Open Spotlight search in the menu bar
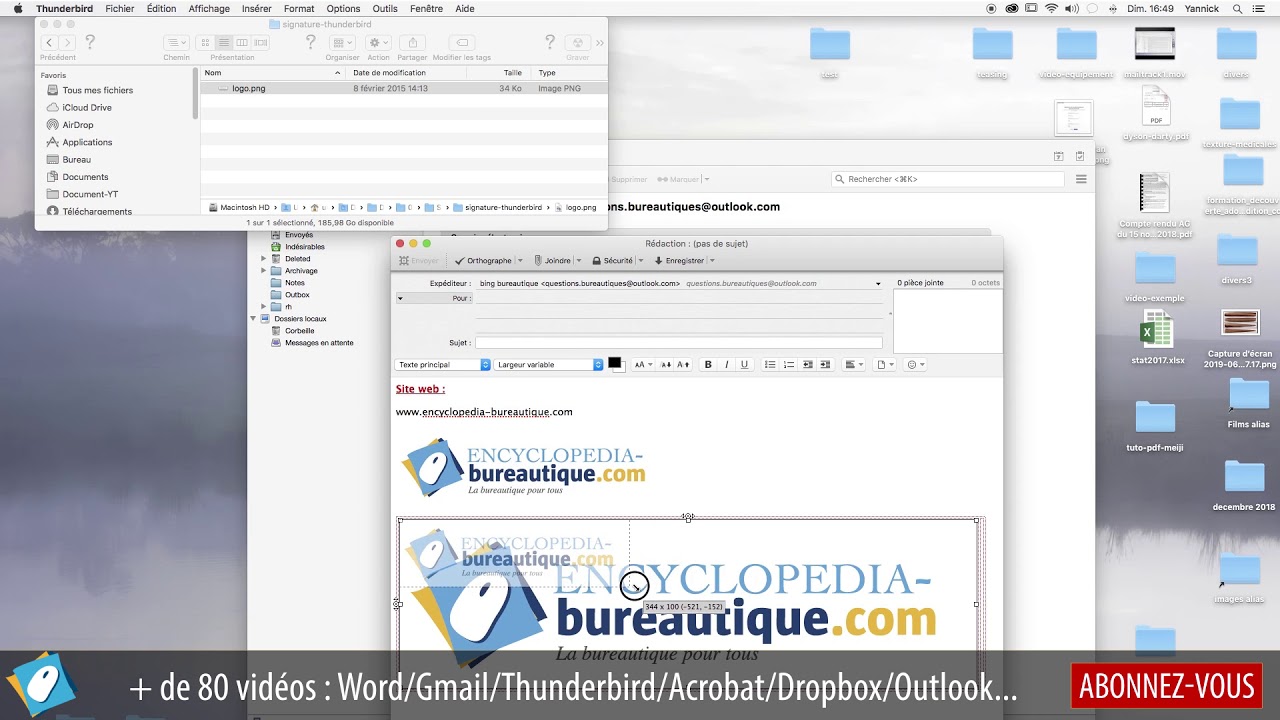 [x=1237, y=8]
